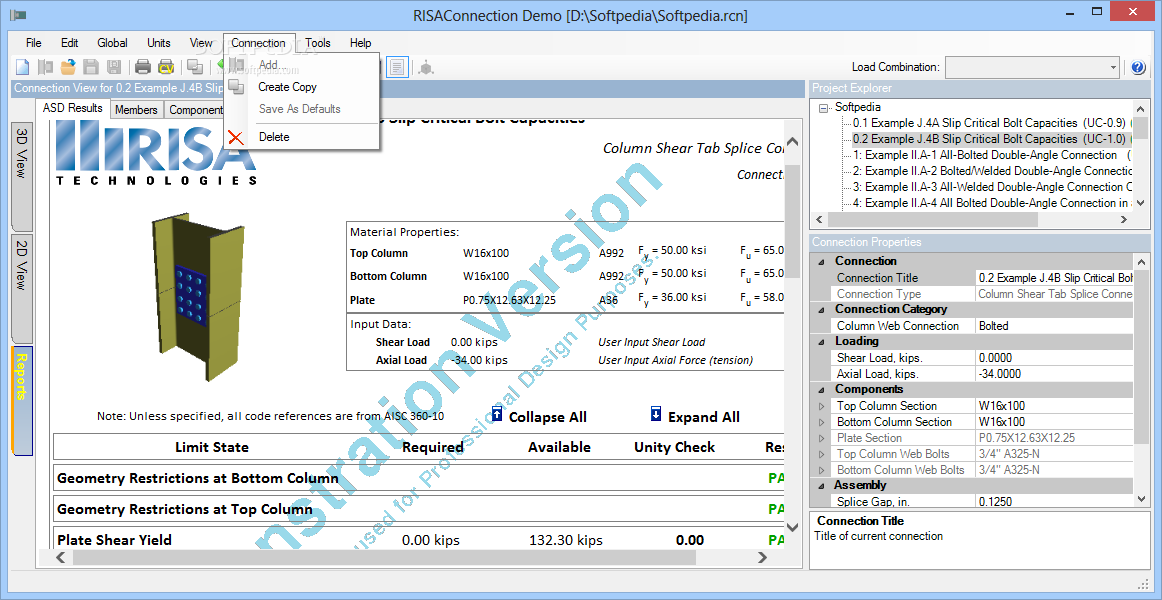Click the report page toolbar icon
Screen dimensions: 1162x600
(x=397, y=67)
